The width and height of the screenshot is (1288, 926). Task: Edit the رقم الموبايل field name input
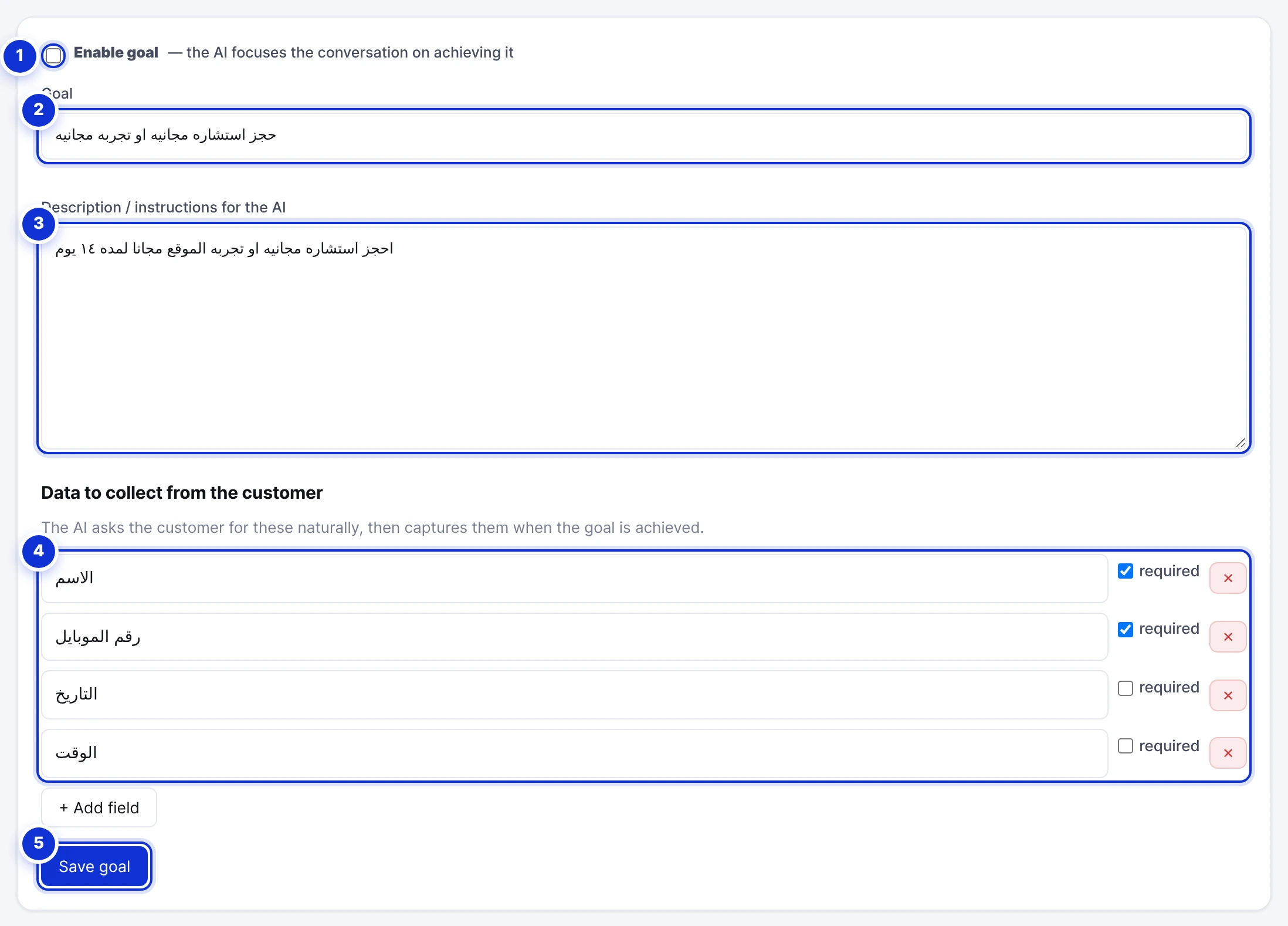pyautogui.click(x=574, y=637)
